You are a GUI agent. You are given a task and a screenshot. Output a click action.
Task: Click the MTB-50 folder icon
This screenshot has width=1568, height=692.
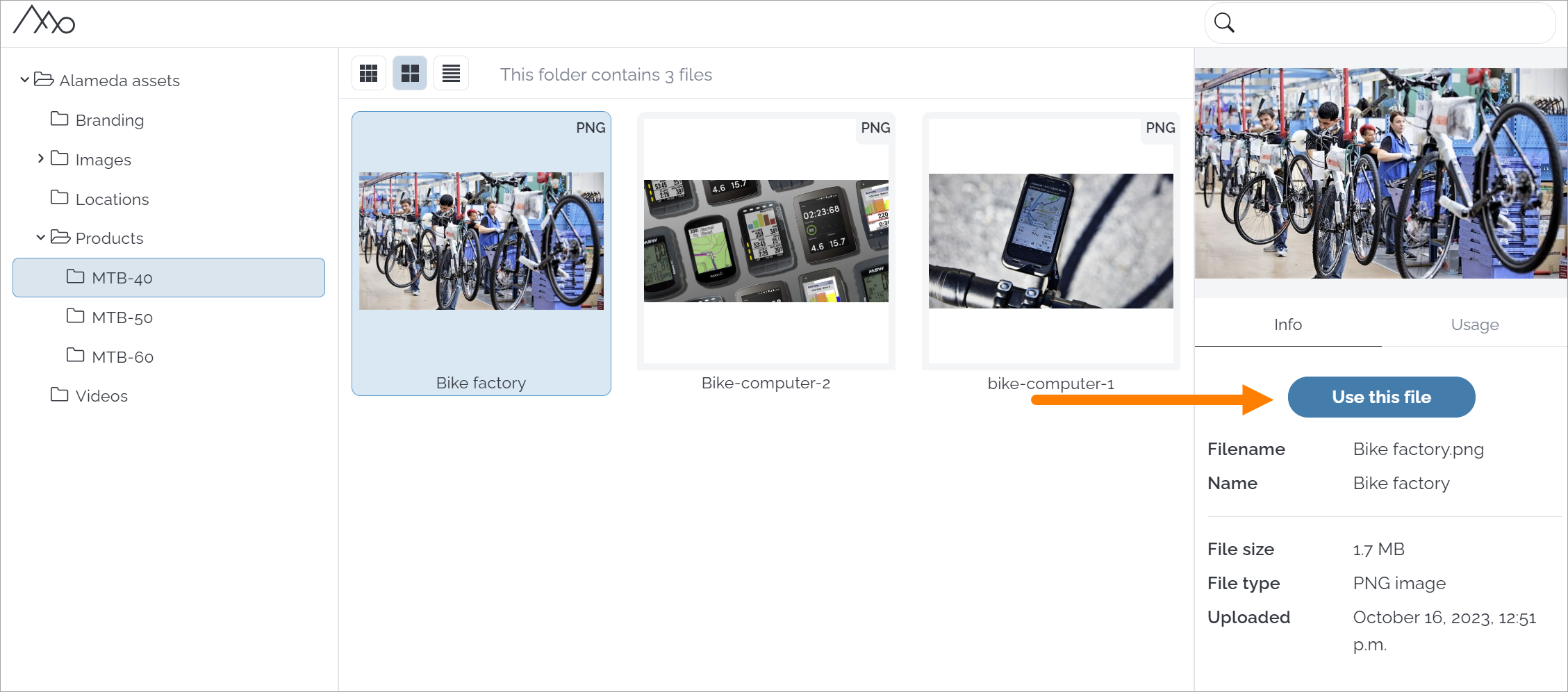click(x=76, y=316)
